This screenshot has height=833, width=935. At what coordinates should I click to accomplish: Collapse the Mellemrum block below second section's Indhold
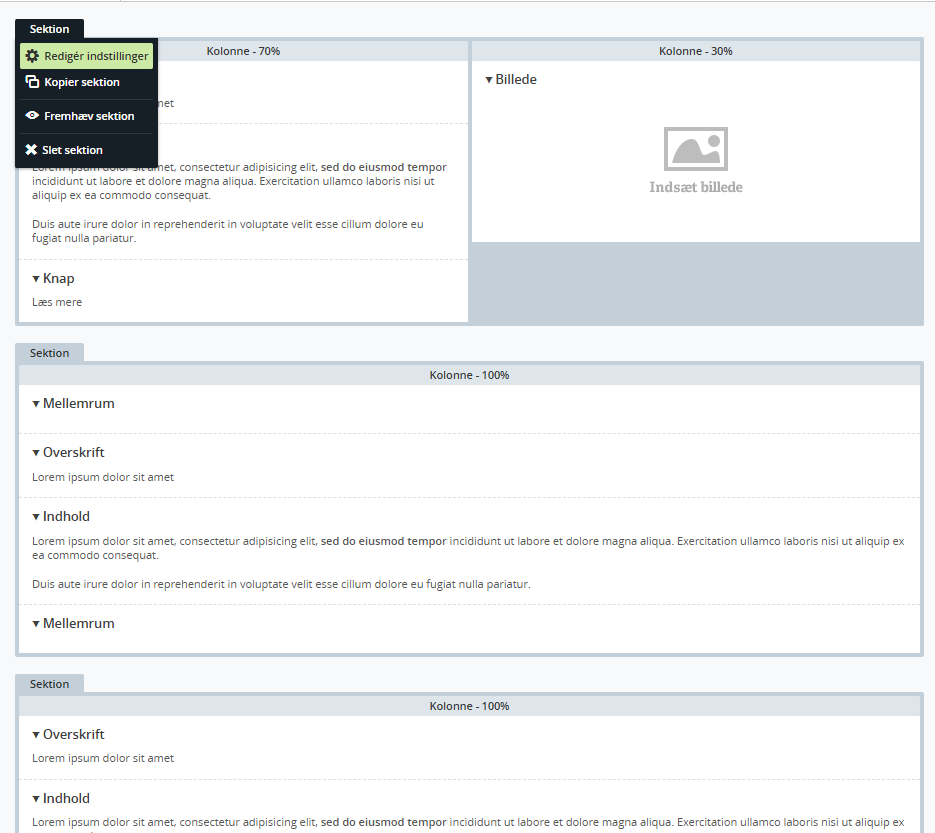click(36, 624)
